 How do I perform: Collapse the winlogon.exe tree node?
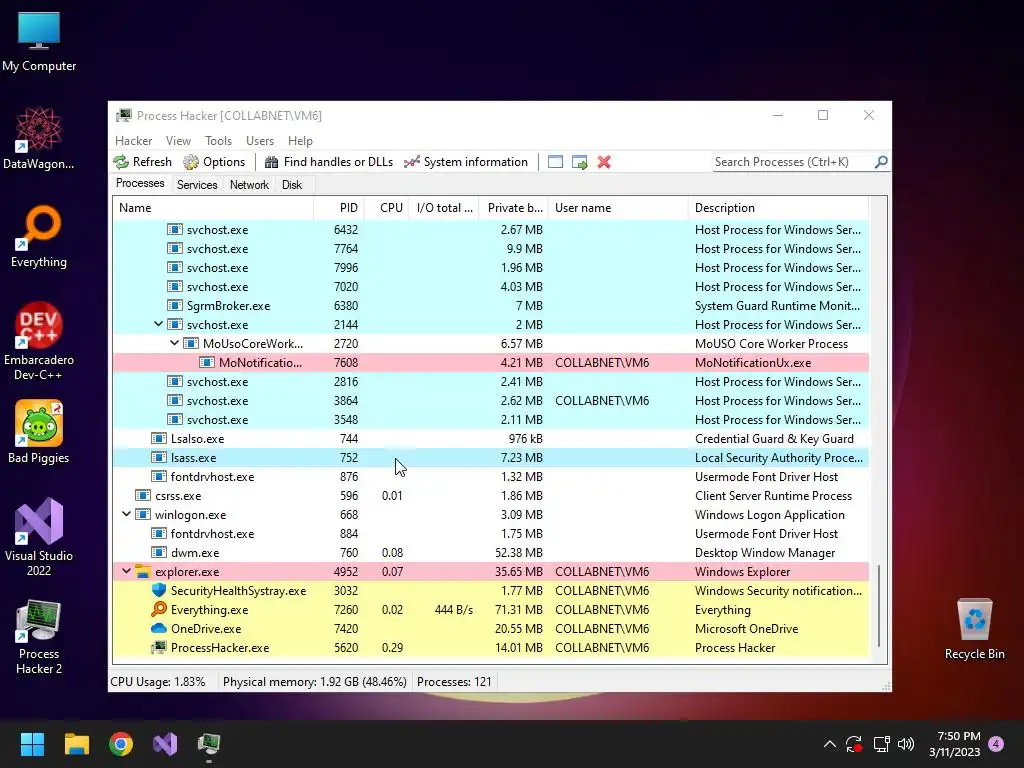pos(126,514)
